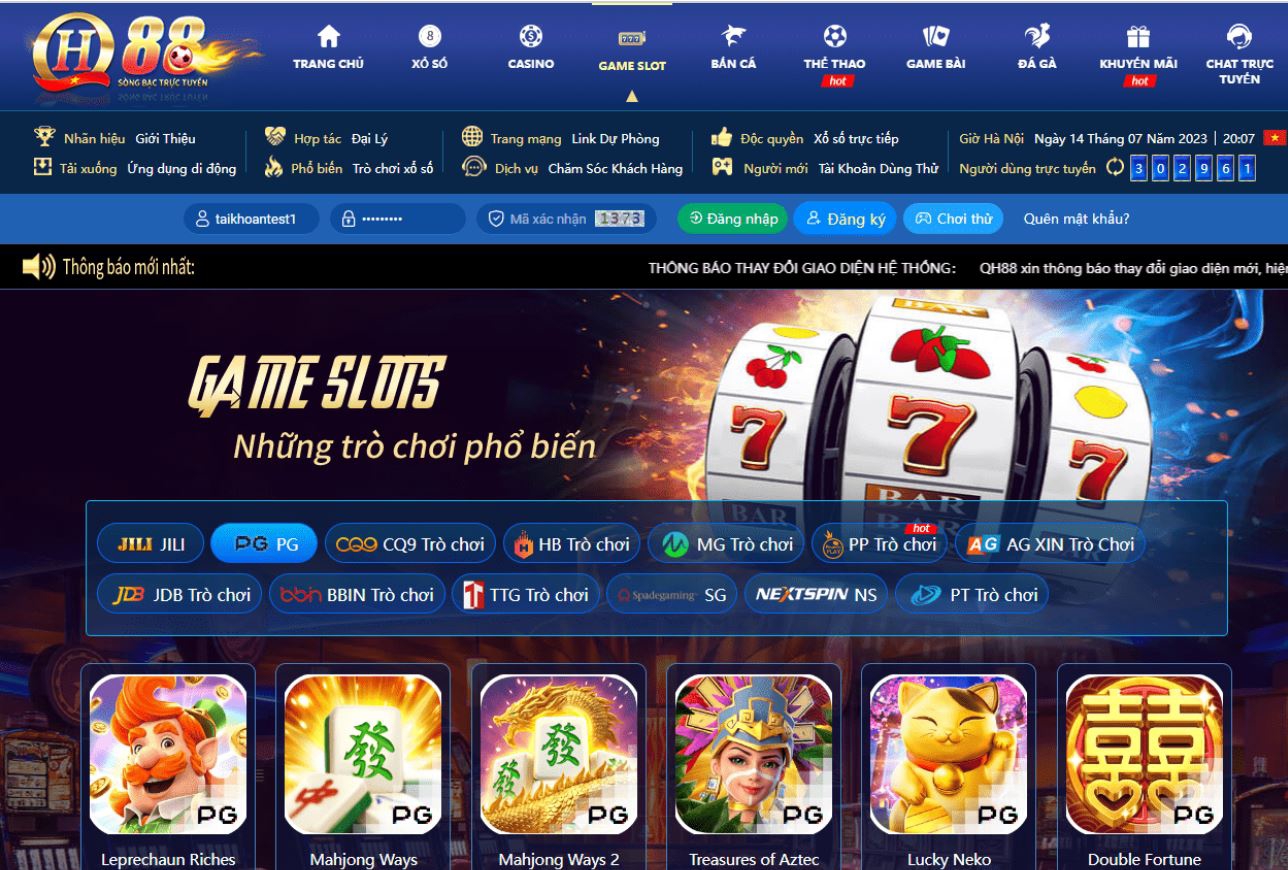Select the Game Bài cards icon

(x=935, y=36)
